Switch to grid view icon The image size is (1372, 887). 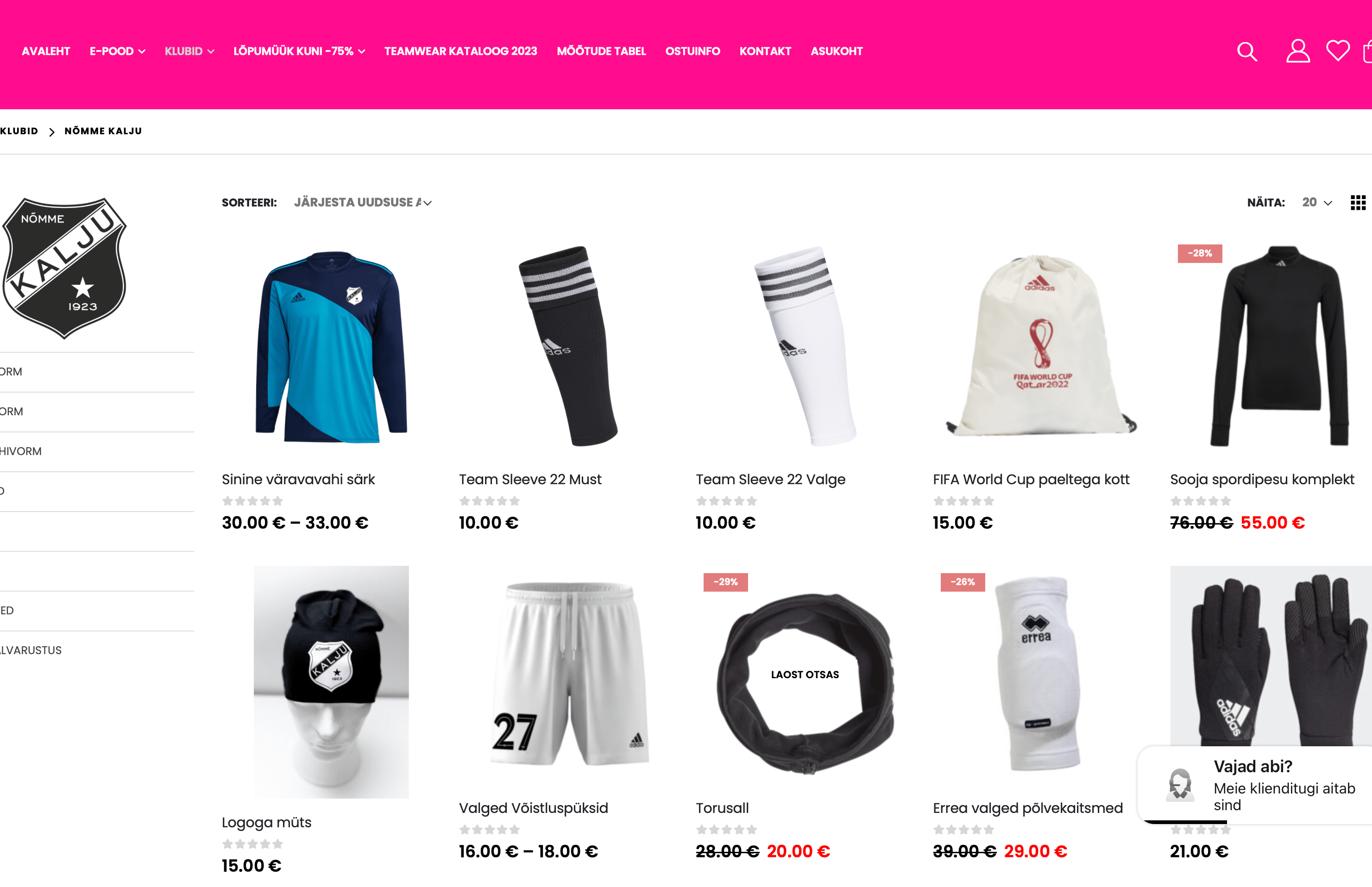tap(1358, 203)
